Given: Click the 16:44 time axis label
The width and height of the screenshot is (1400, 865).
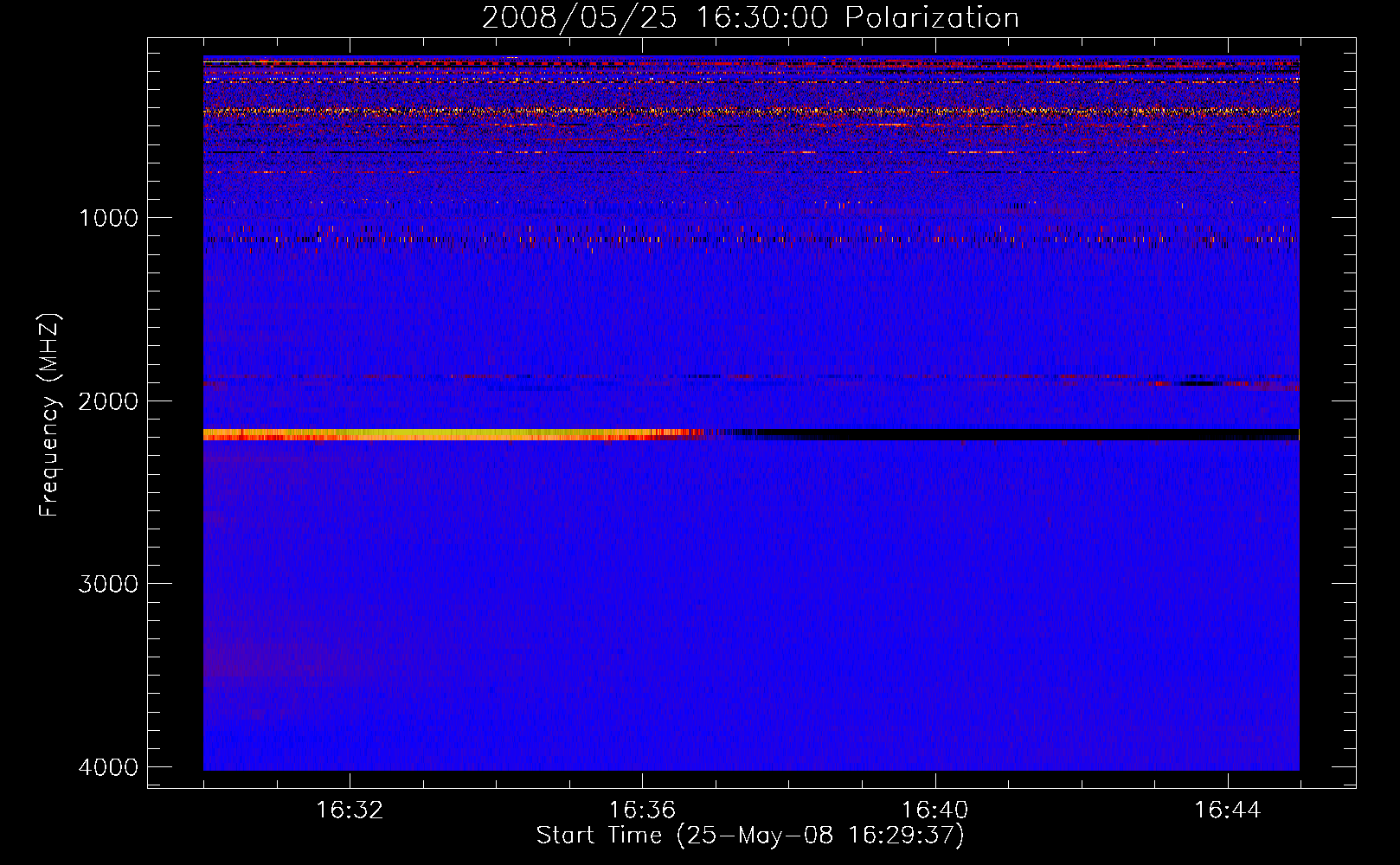Looking at the screenshot, I should [1228, 811].
